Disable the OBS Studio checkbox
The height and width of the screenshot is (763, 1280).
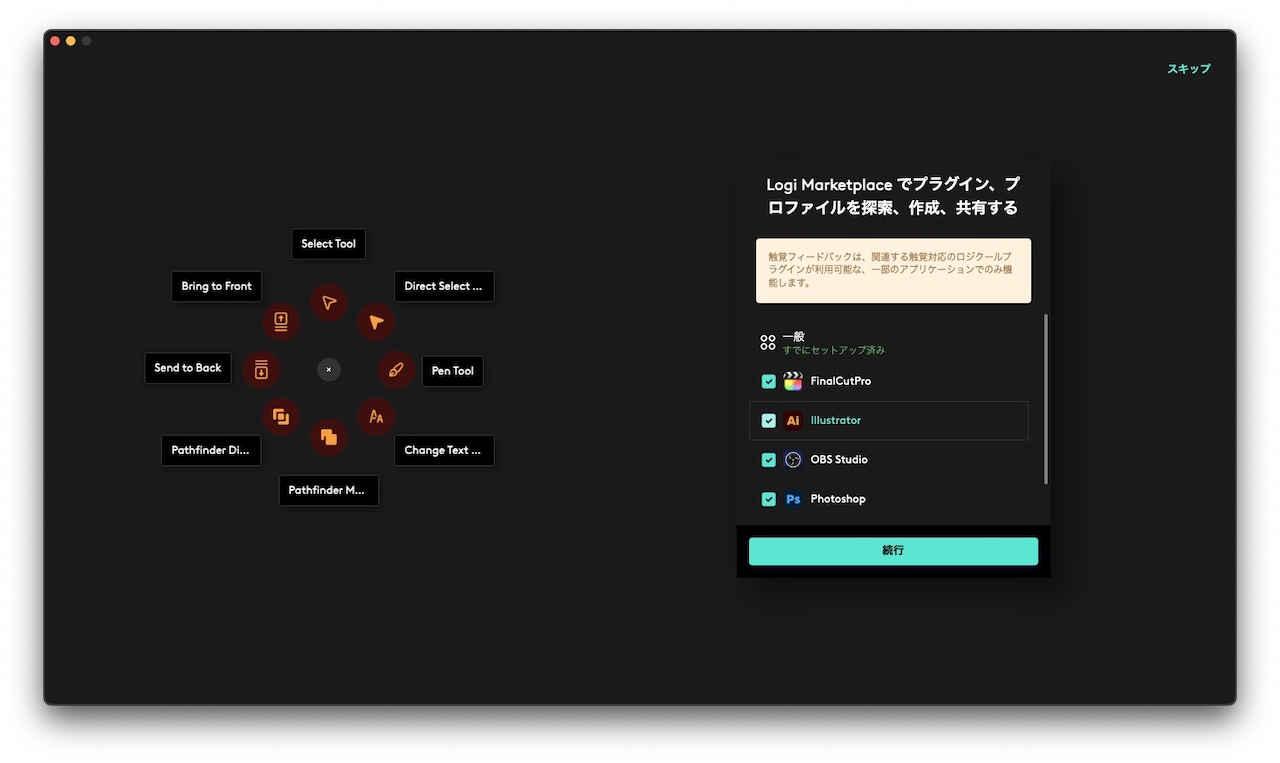(768, 460)
